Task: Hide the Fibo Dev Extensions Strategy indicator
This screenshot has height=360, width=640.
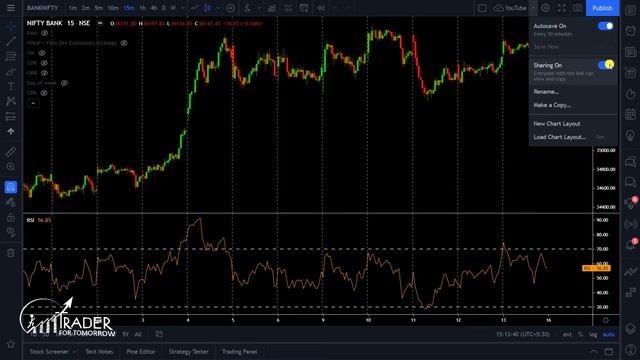Action: point(124,43)
